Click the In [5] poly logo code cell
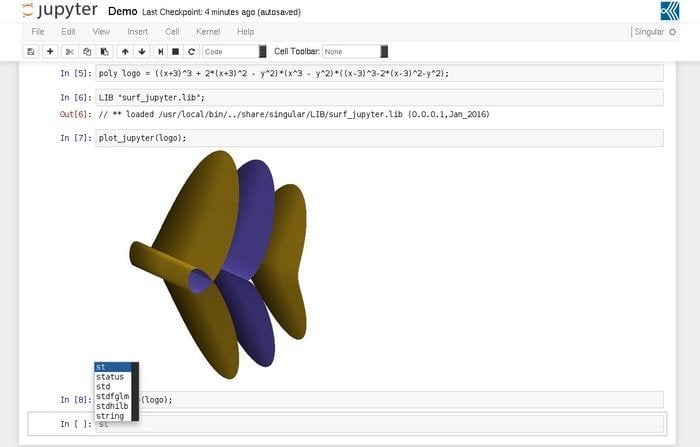 click(x=379, y=73)
